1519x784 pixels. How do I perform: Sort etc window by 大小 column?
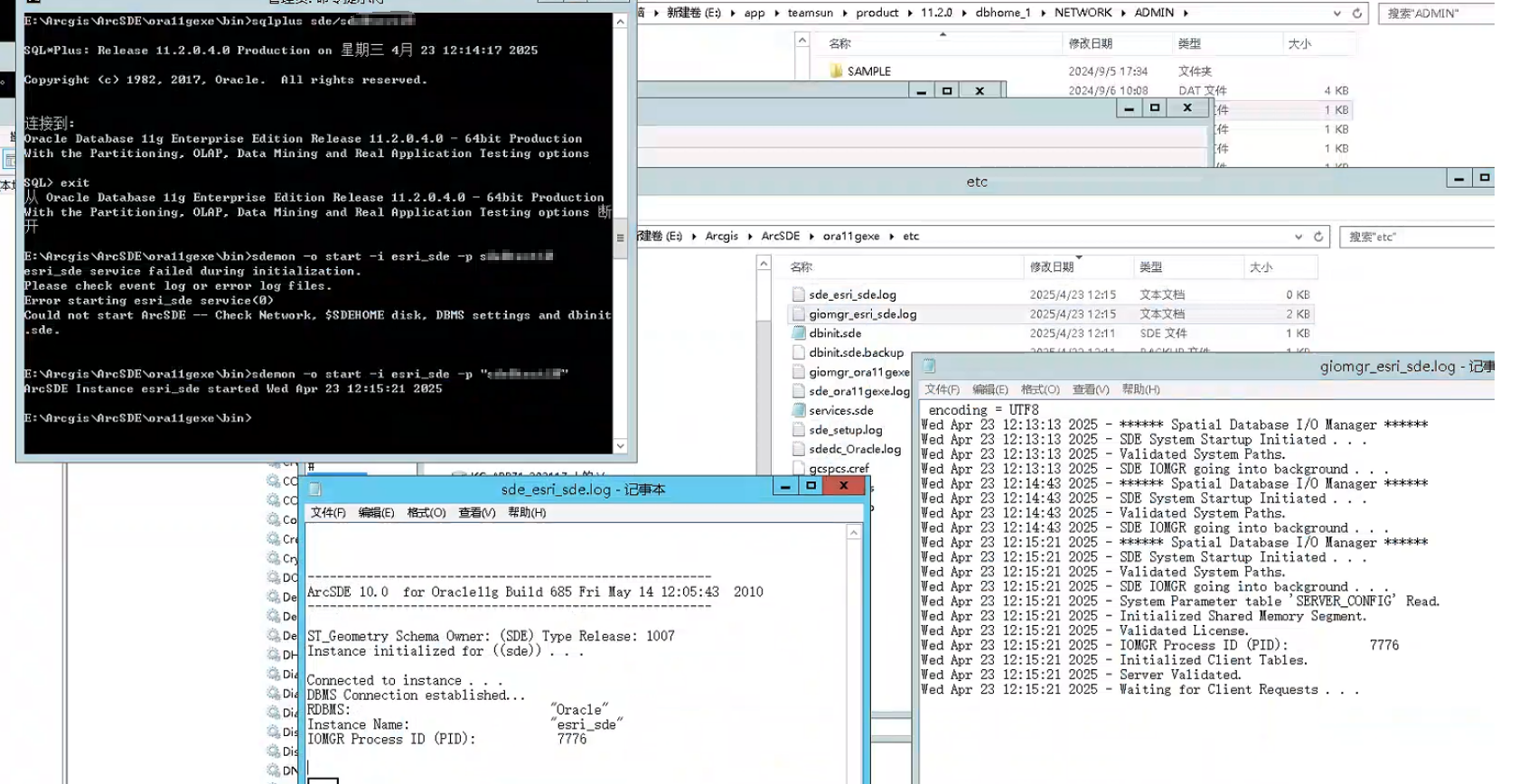1279,266
